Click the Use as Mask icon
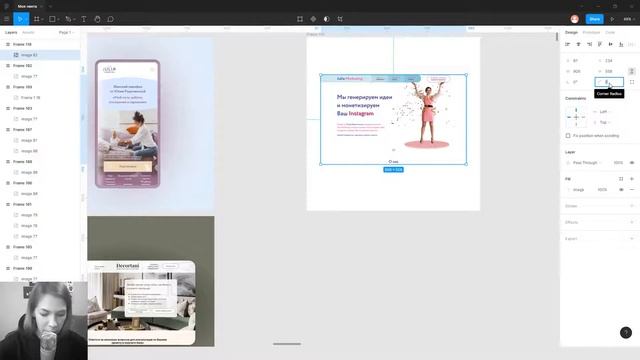Viewport: 640px width, 360px height. (x=327, y=19)
